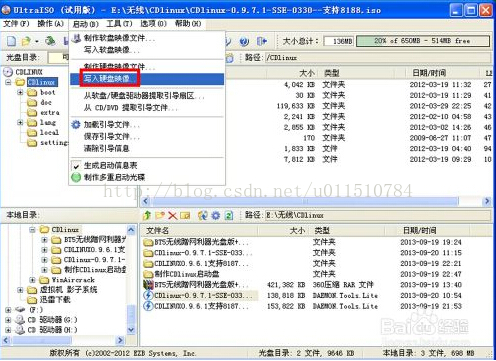Open the dropdown arrow beside the Open icon
This screenshot has height=361, width=496.
click(x=37, y=41)
